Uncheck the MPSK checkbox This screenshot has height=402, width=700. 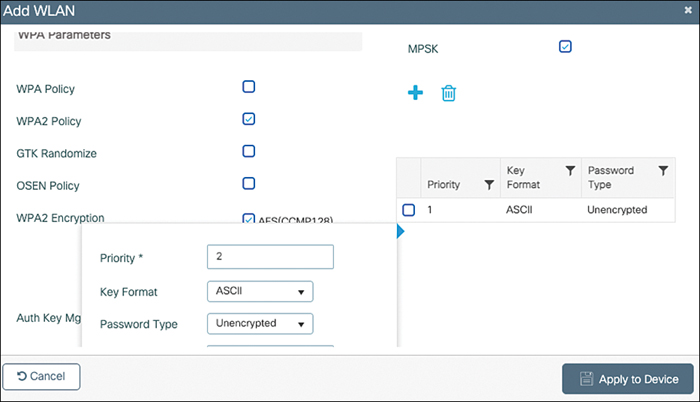pos(565,46)
